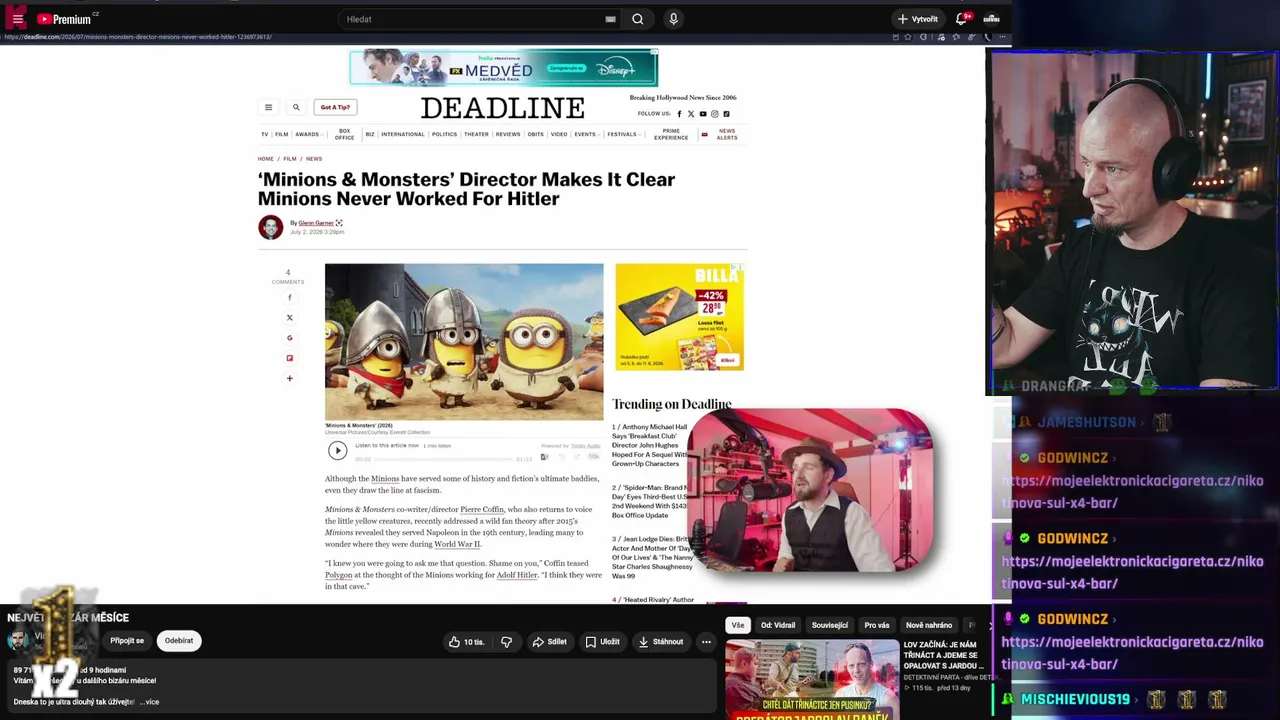Open author Glenn Garner's link
This screenshot has width=1280, height=720.
316,223
